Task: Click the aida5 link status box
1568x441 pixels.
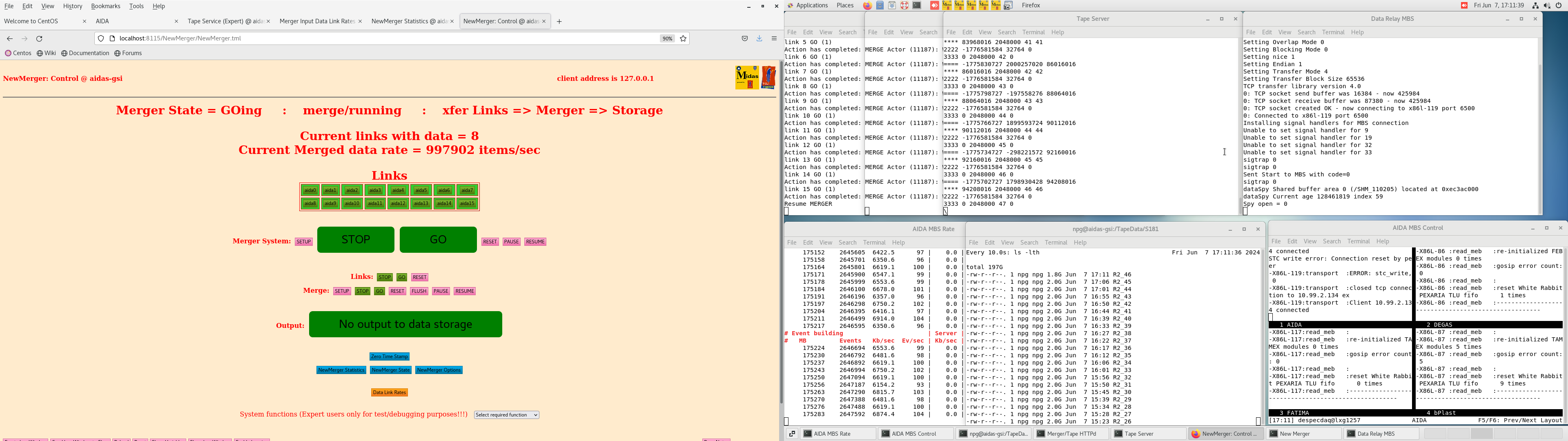Action: point(421,191)
